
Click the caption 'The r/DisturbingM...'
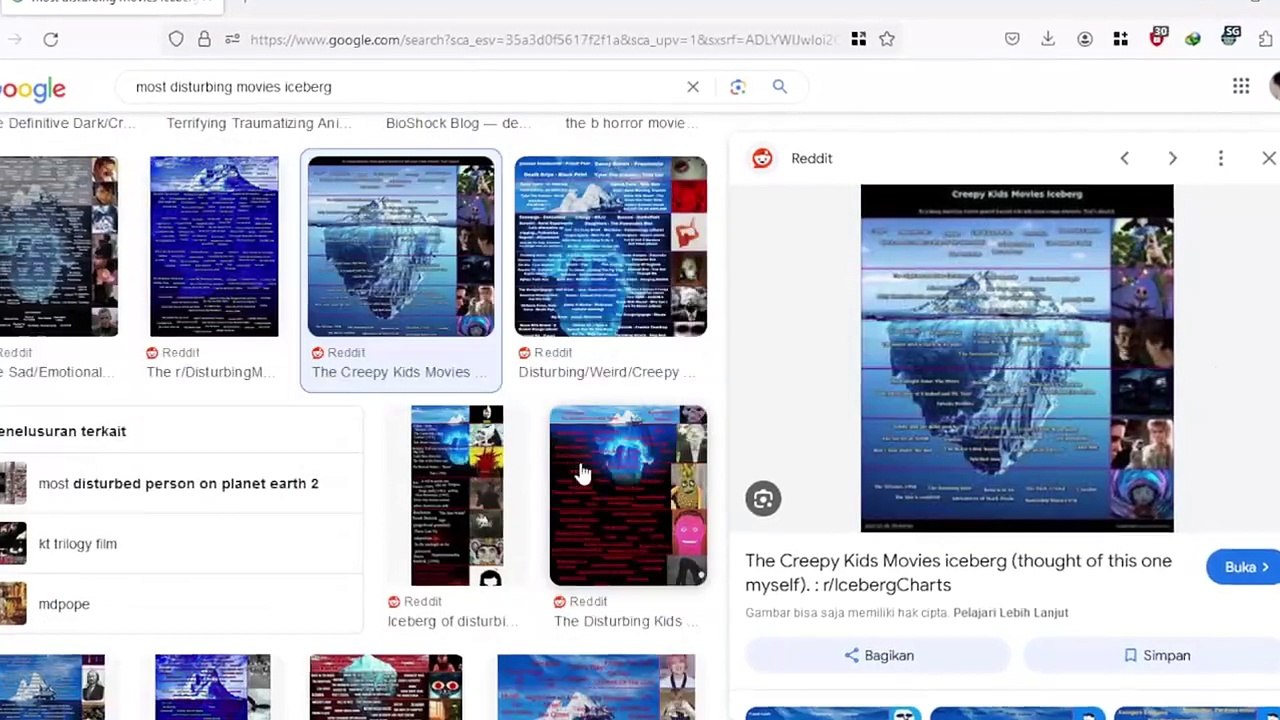pos(211,372)
